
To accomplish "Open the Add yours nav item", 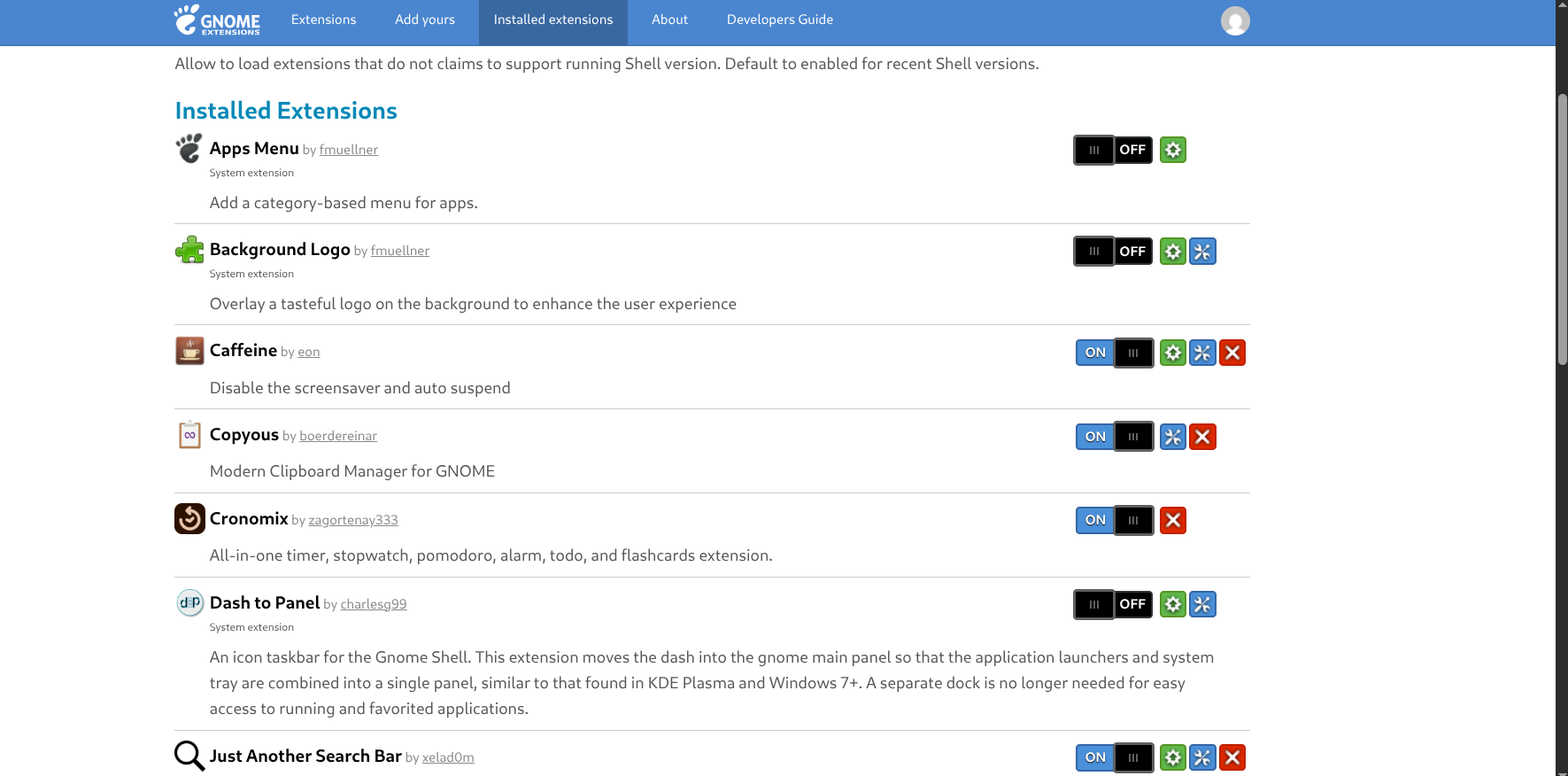I will point(425,19).
